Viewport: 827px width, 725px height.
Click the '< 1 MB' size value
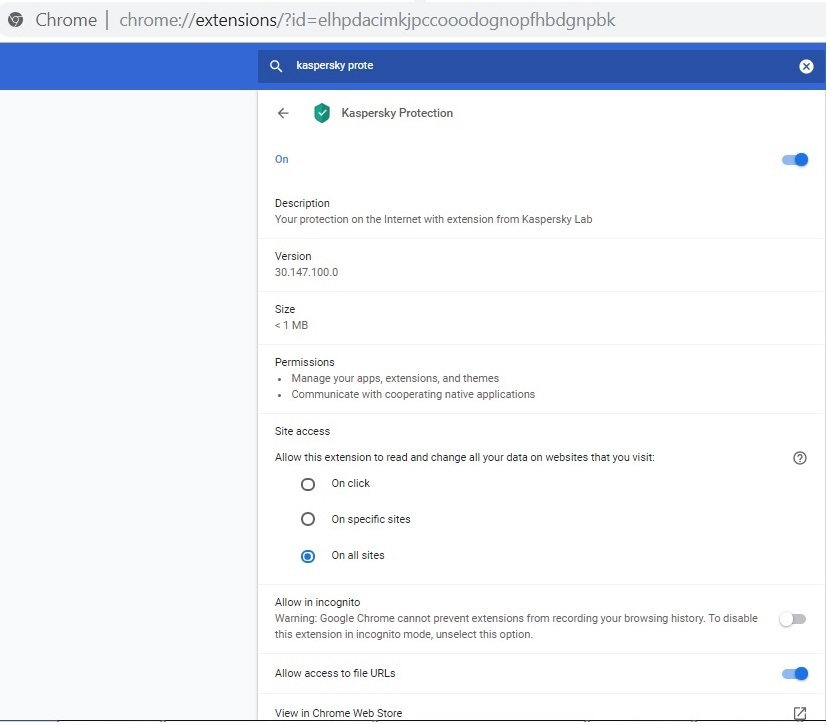click(291, 325)
